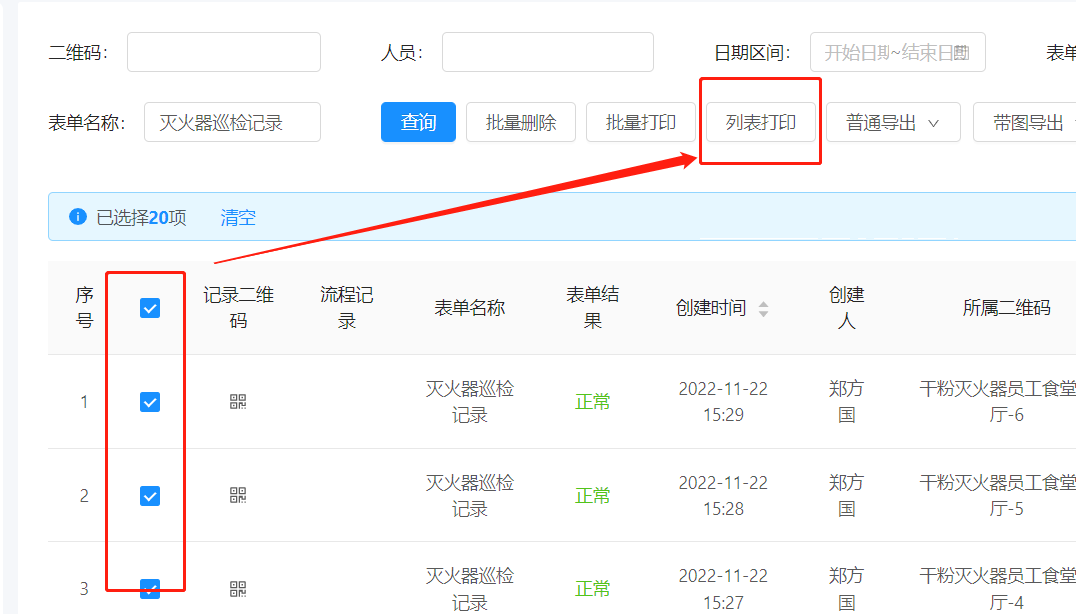
Task: Open the record QR code in row 3
Action: [x=236, y=589]
